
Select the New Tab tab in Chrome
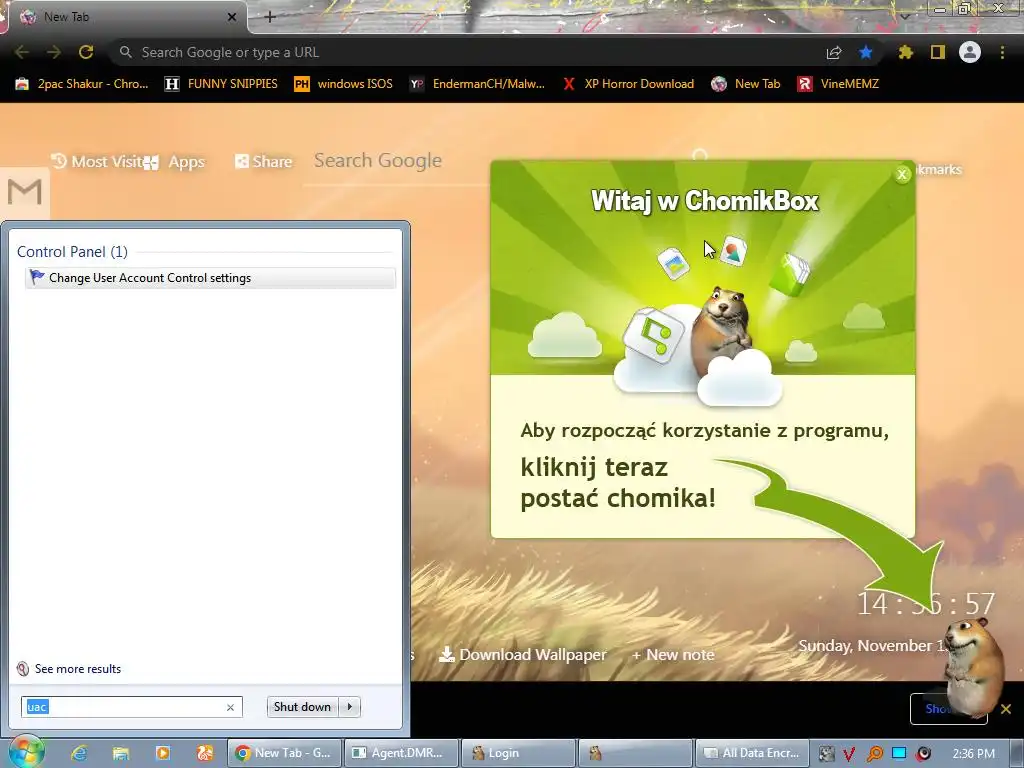[124, 17]
